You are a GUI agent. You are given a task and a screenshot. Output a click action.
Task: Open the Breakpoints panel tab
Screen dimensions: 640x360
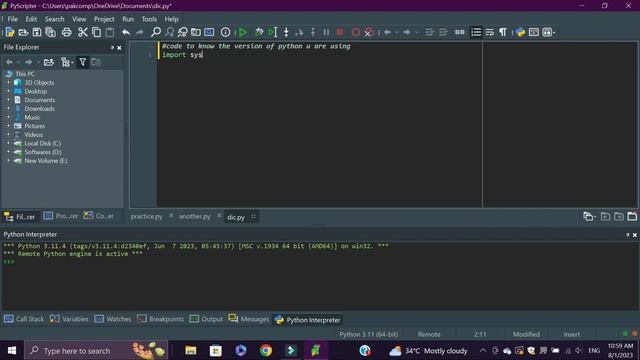160,319
